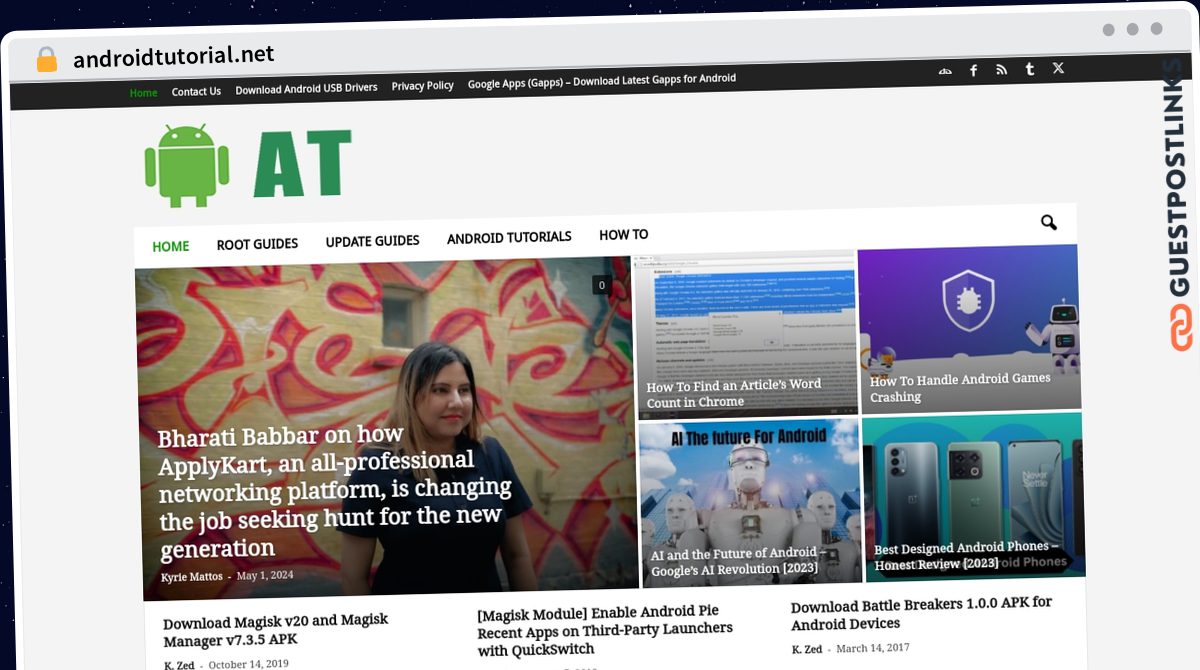Click author name Kyrie Mattos
1200x670 pixels.
point(192,577)
